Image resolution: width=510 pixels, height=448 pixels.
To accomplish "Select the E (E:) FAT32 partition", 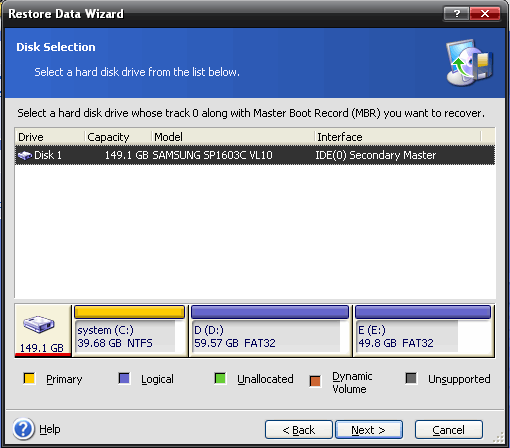I will 424,330.
